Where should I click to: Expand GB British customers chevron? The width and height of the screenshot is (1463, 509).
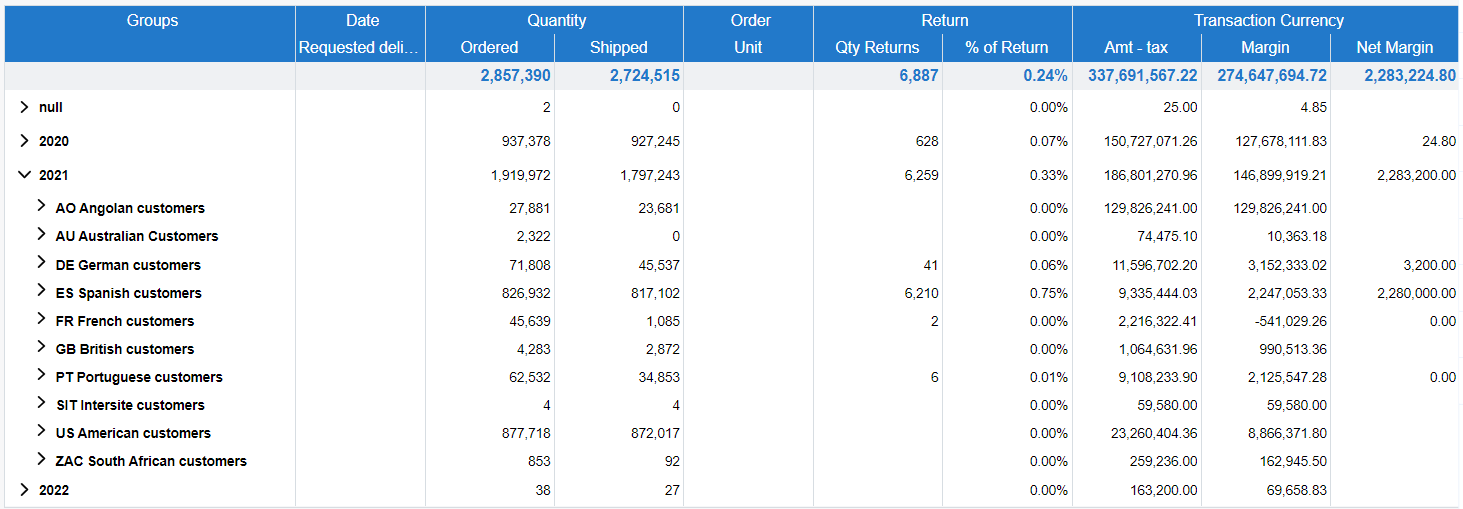(41, 348)
